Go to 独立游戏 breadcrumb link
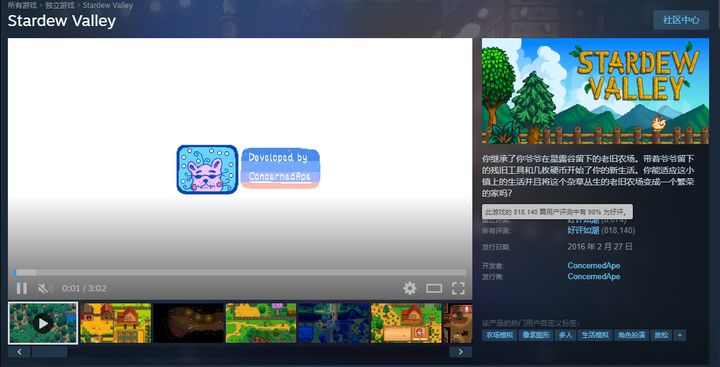 coord(60,6)
